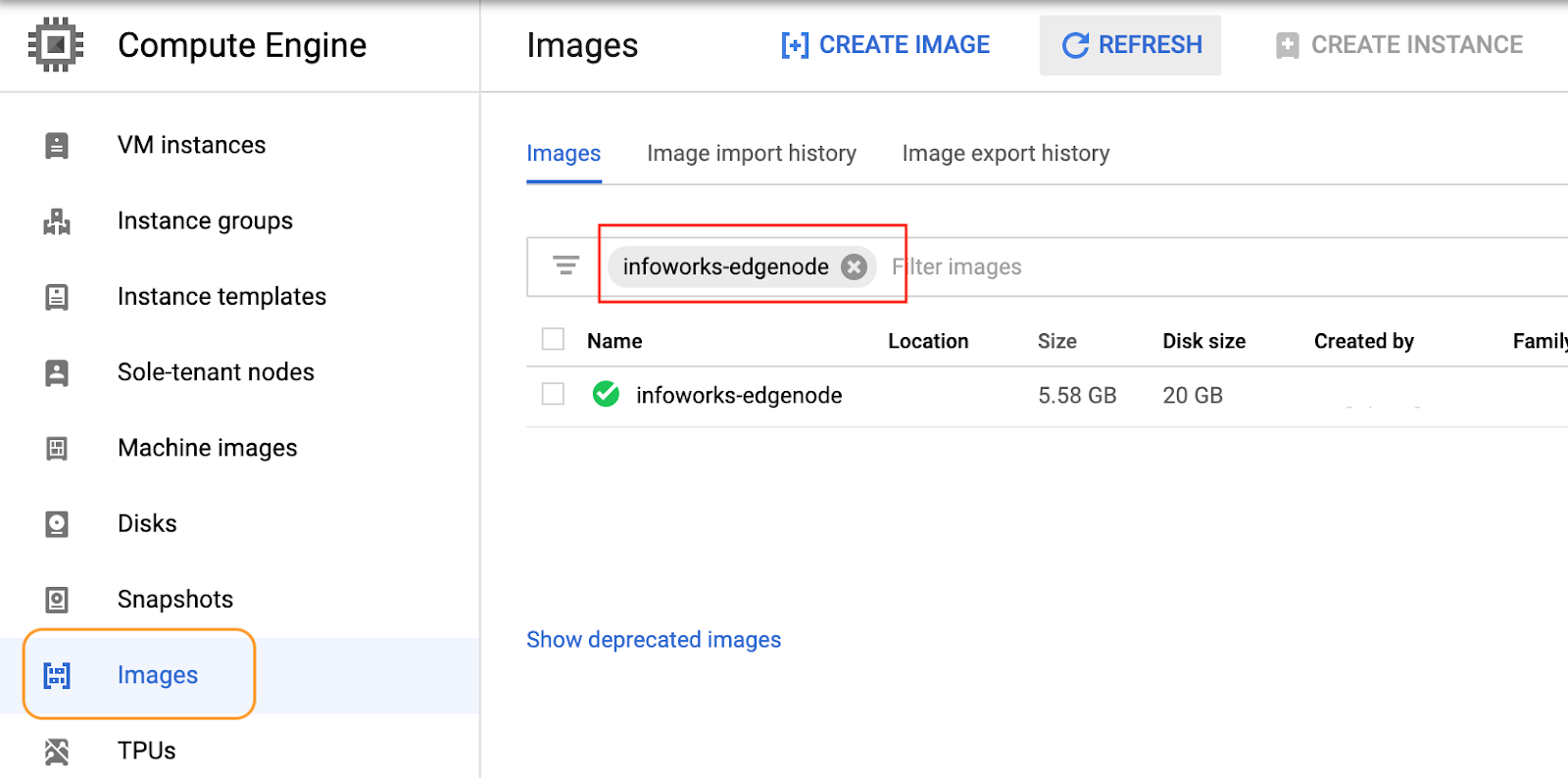Click the TPUs sidebar icon

coord(57,751)
